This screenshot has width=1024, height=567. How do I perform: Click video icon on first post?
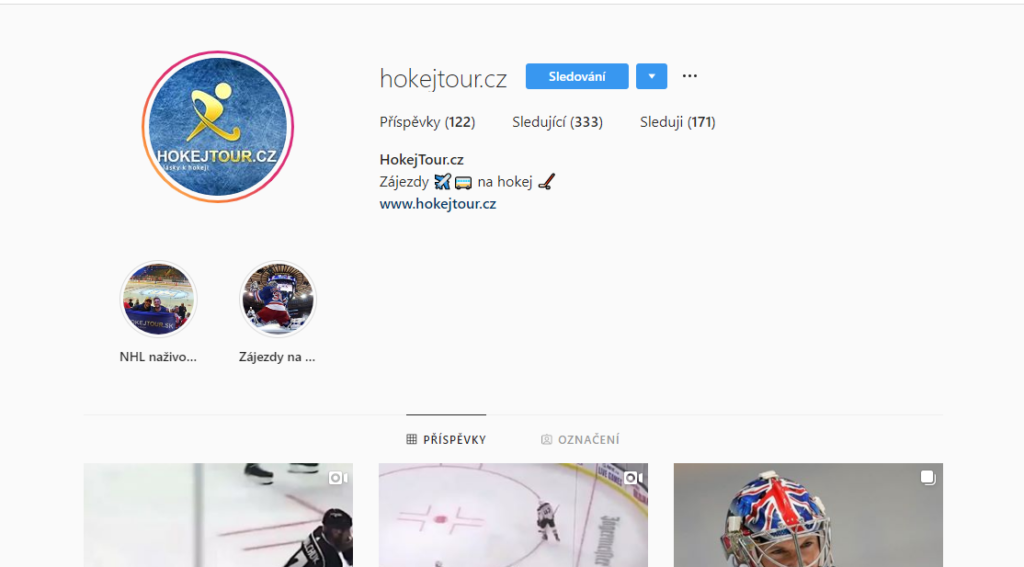point(338,478)
